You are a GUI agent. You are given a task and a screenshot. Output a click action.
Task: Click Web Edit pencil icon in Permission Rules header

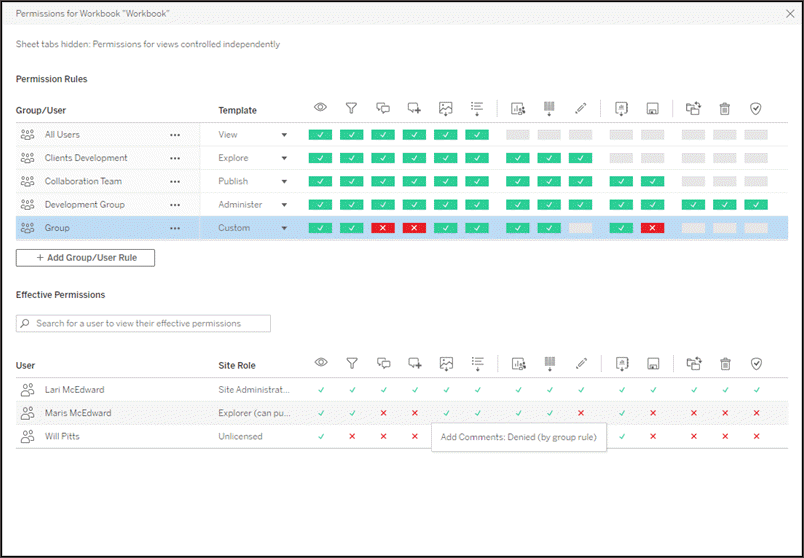[580, 109]
